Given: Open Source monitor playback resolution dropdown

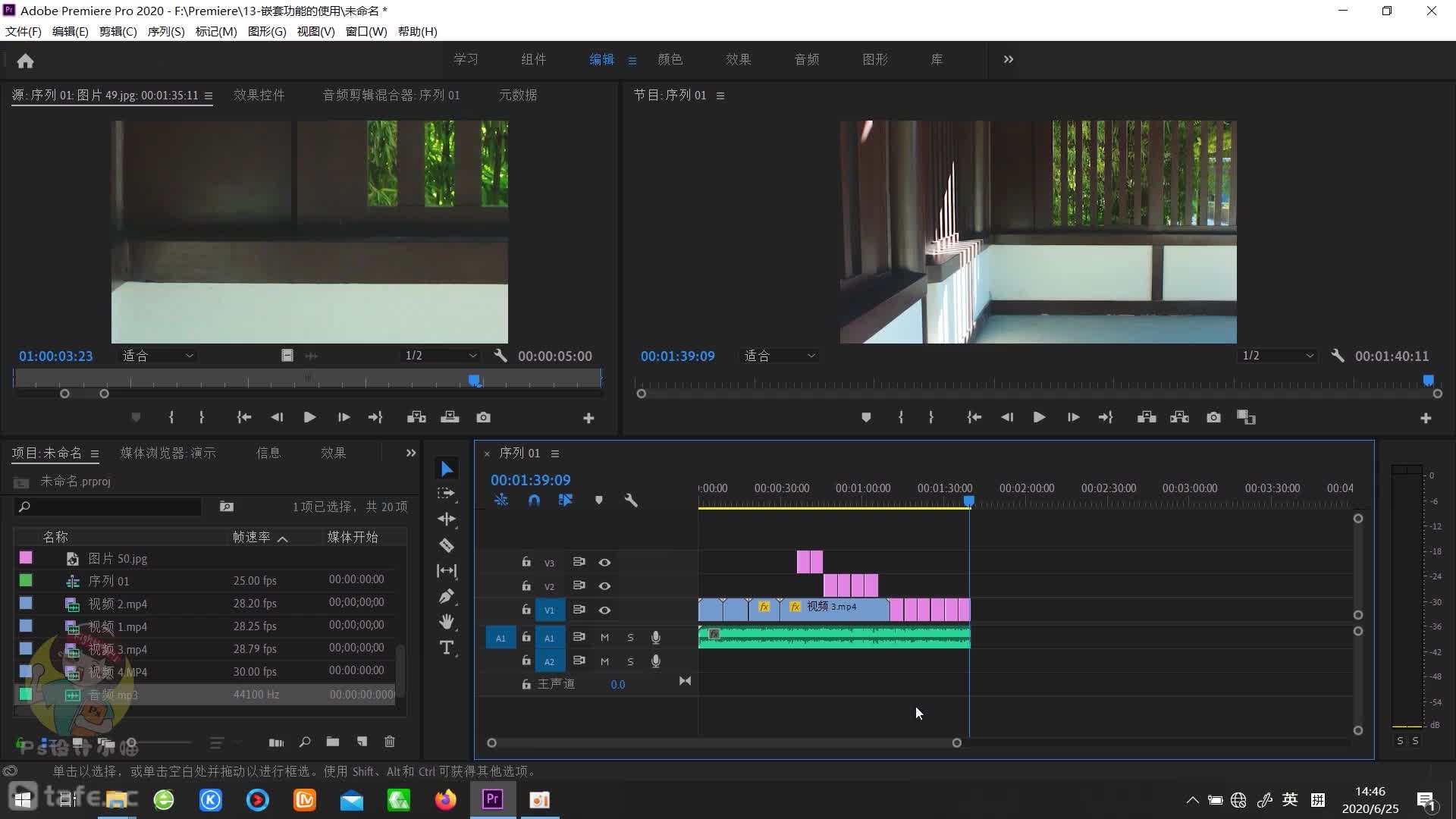Looking at the screenshot, I should click(441, 356).
